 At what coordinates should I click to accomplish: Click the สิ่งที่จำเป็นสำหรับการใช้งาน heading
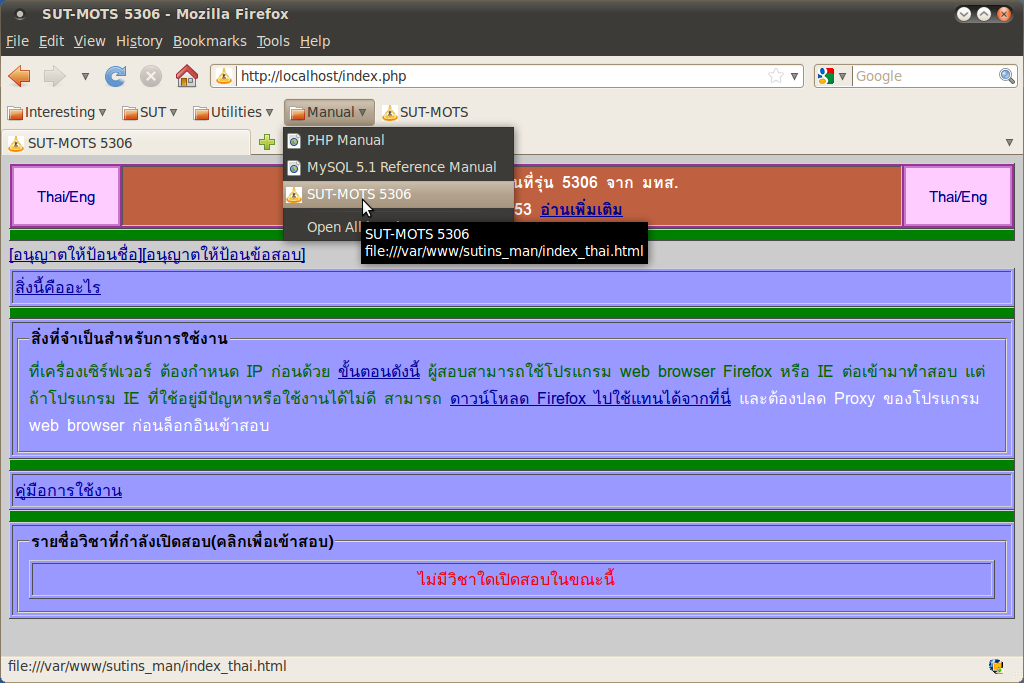[129, 338]
